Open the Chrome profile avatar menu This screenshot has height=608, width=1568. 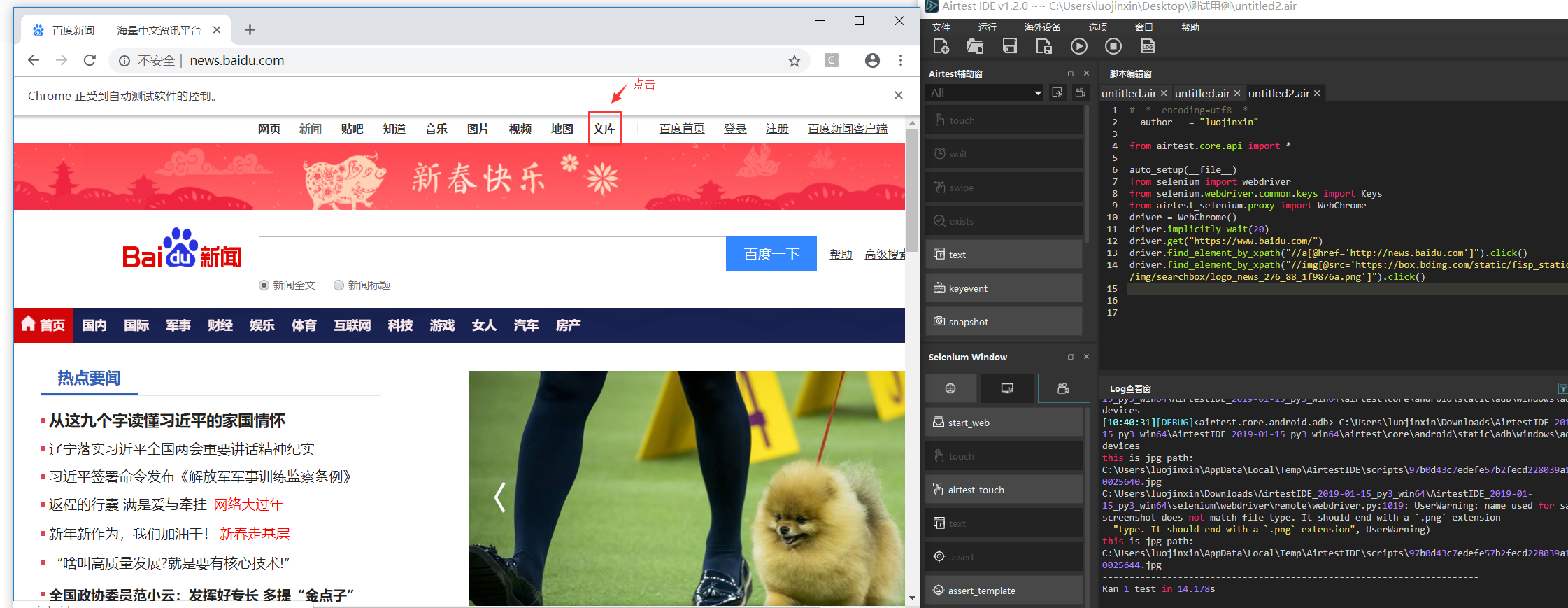tap(872, 60)
